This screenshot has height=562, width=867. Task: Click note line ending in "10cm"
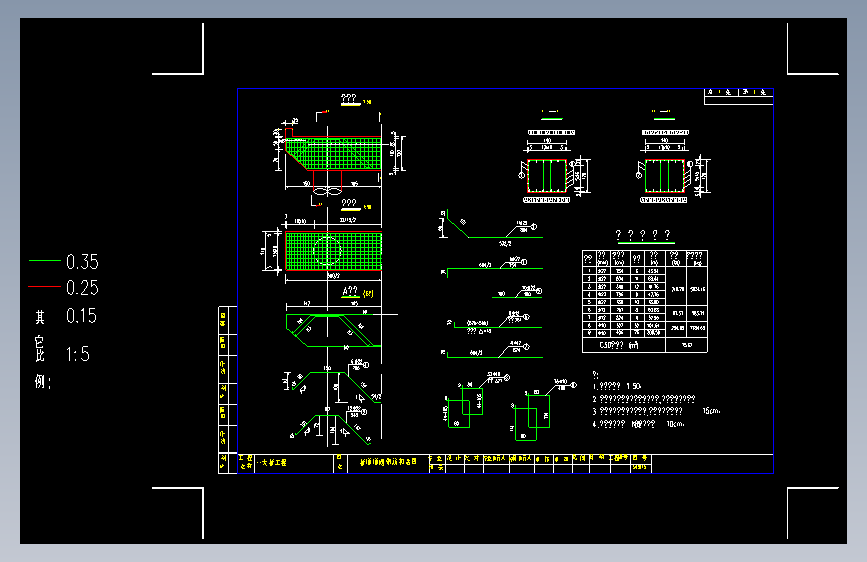(x=639, y=424)
